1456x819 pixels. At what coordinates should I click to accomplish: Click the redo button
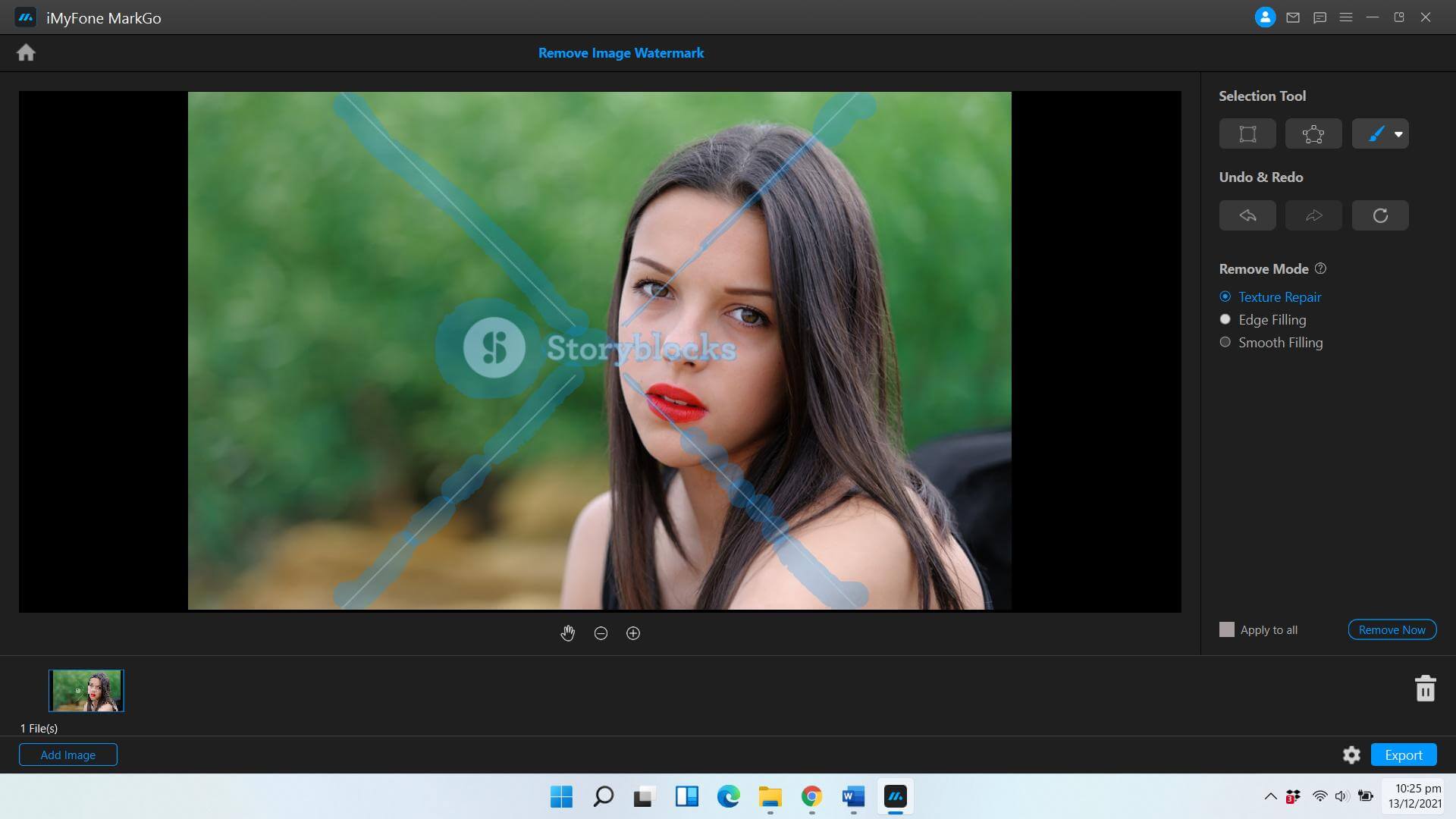coord(1314,214)
